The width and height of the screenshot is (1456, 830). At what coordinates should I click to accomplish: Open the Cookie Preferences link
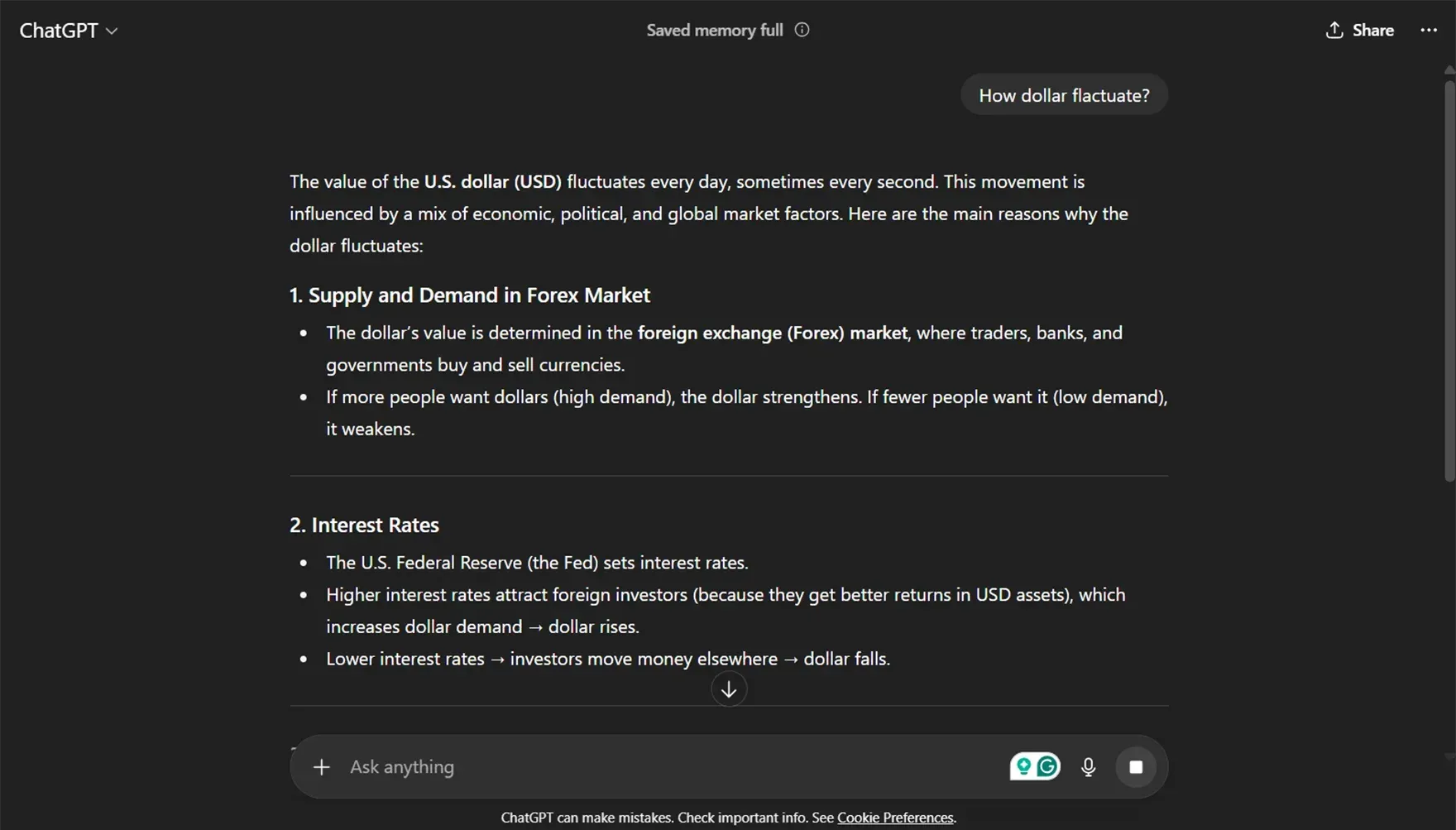coord(894,818)
